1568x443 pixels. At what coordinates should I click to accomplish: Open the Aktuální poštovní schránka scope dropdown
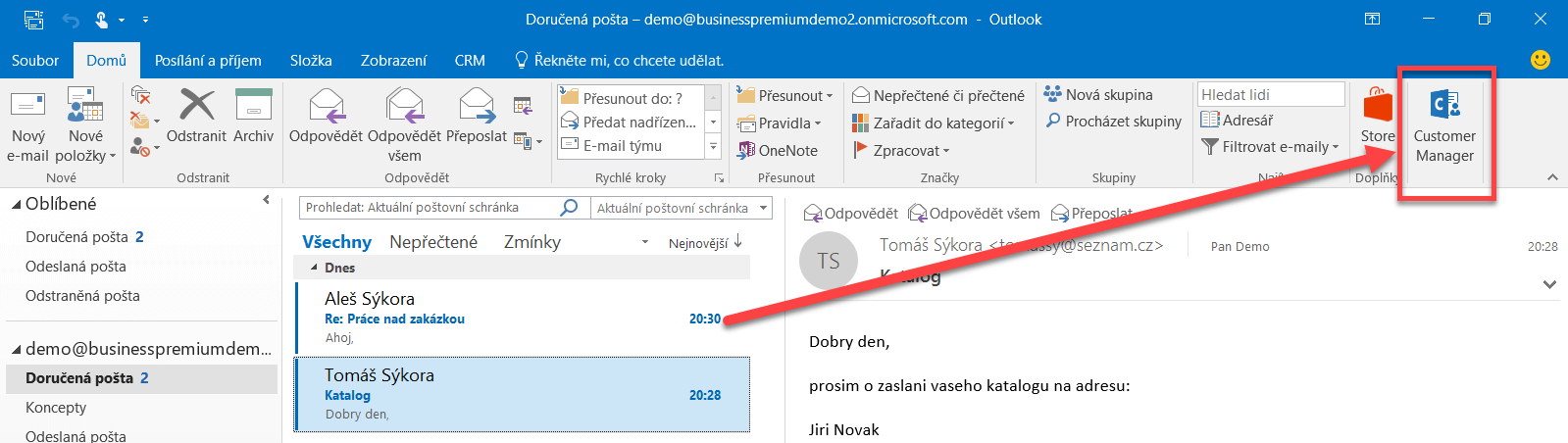[681, 208]
